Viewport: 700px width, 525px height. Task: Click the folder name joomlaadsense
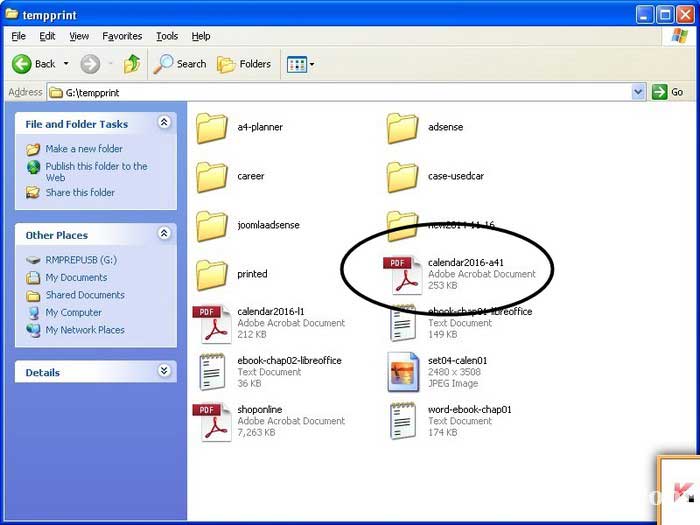tap(268, 225)
